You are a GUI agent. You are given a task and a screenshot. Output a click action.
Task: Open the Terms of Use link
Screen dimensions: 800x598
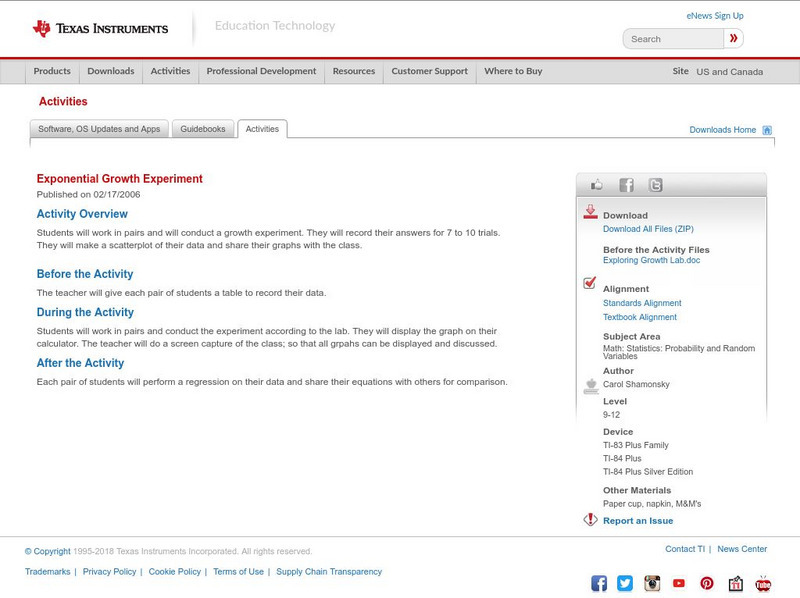click(x=238, y=572)
